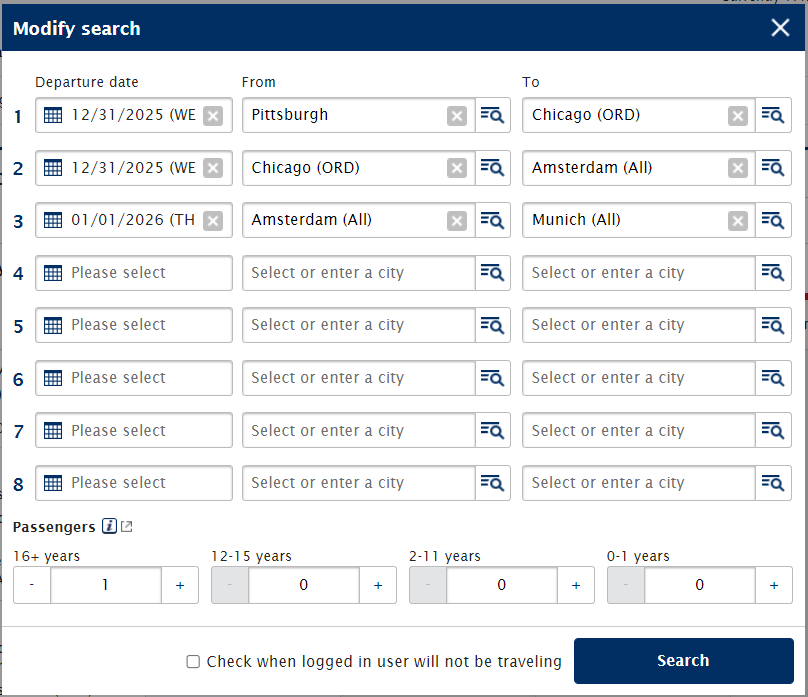The height and width of the screenshot is (697, 808).
Task: Open airport lookup for row 1 To field
Action: pyautogui.click(x=772, y=115)
